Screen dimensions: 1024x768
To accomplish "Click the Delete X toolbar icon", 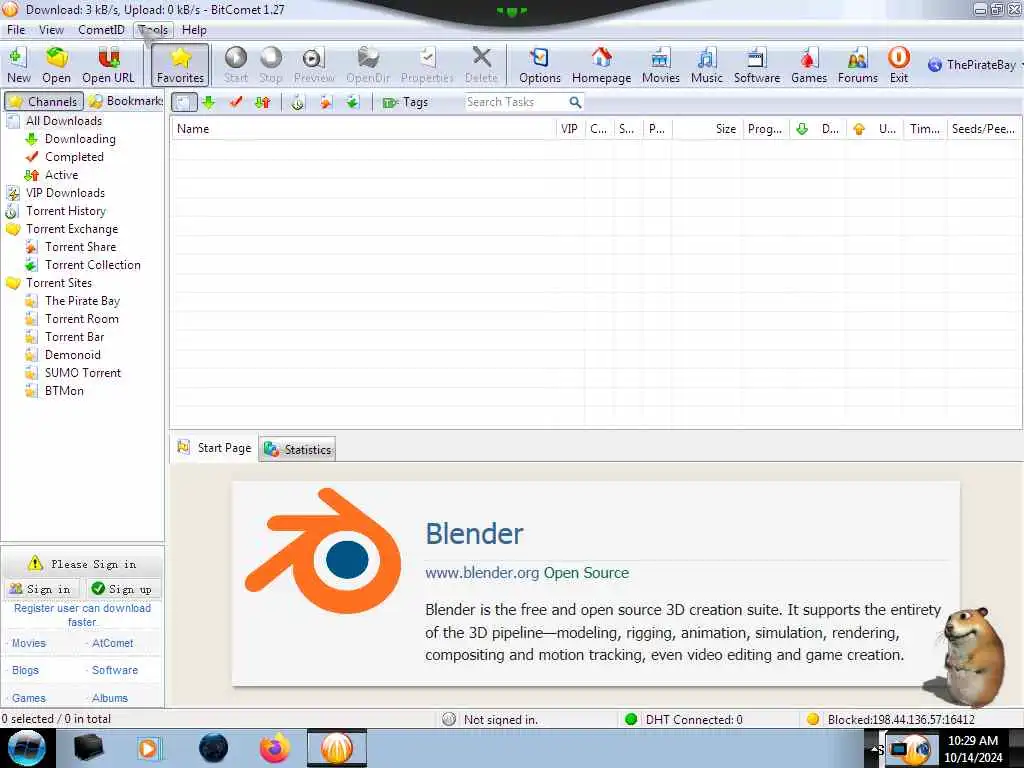I will 481,65.
